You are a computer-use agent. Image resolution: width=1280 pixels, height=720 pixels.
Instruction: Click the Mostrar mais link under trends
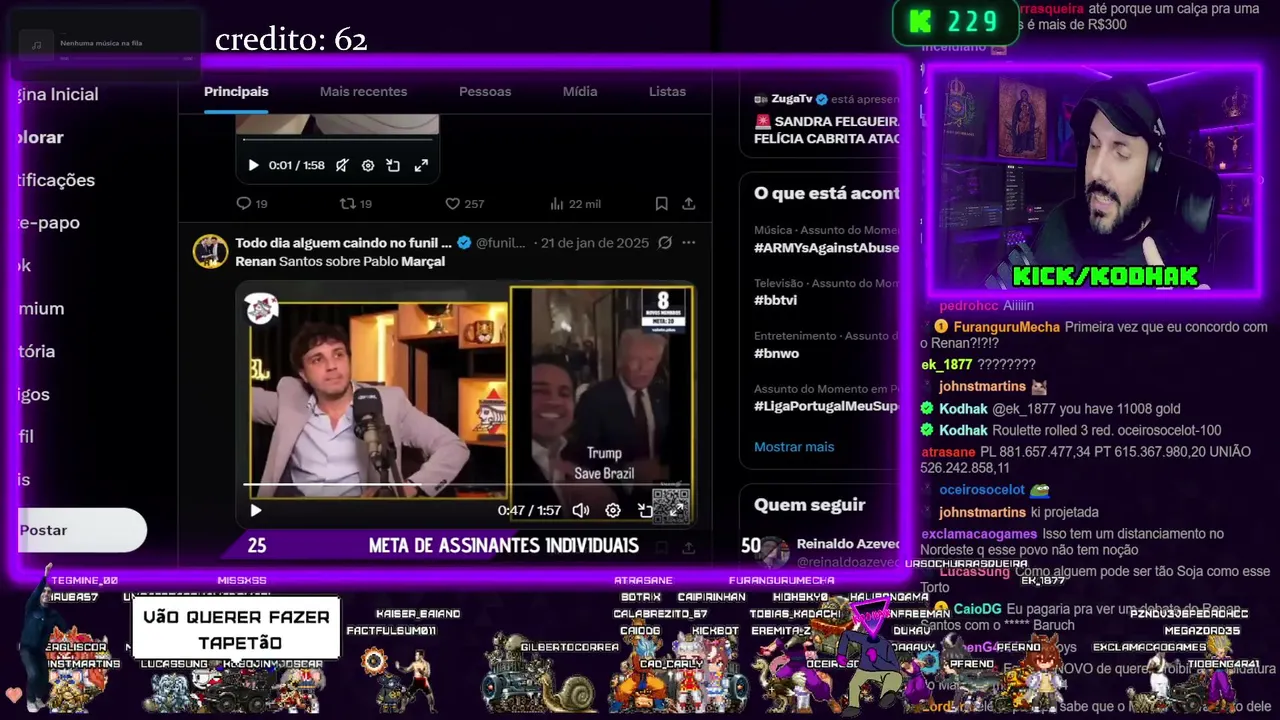tap(794, 447)
